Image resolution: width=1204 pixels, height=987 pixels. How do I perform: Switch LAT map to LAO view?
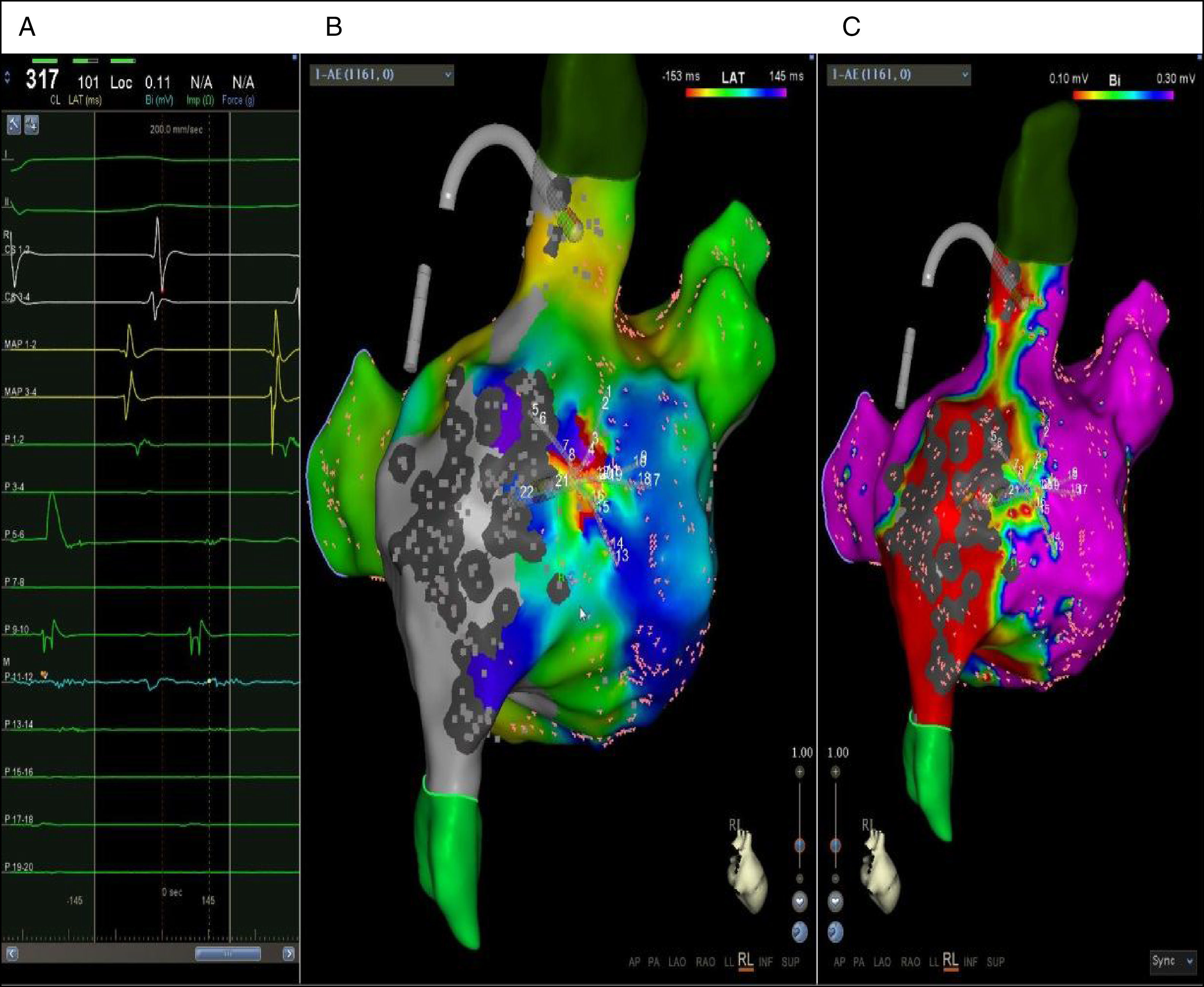677,962
